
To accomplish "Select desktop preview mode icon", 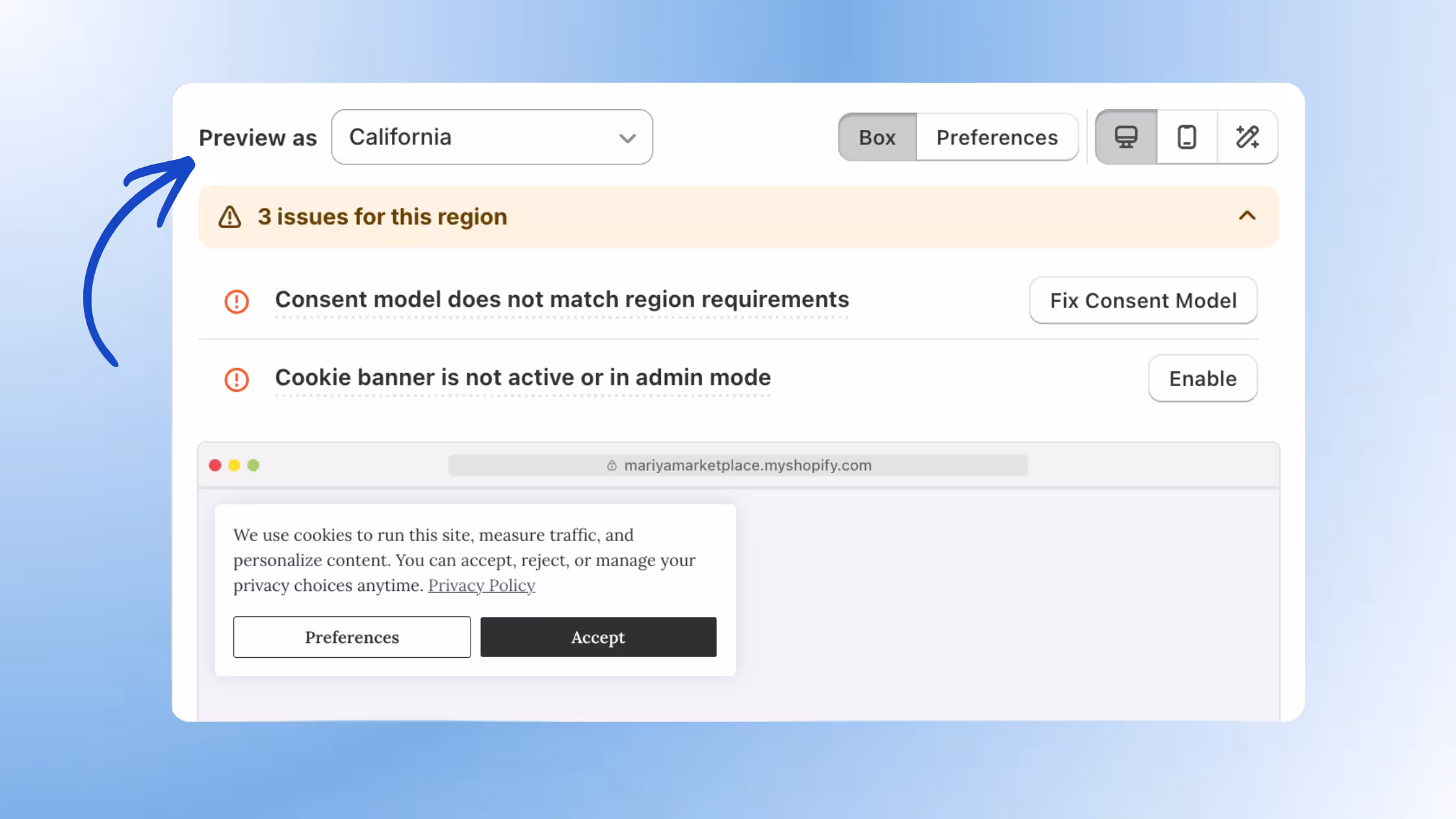I will click(x=1126, y=137).
